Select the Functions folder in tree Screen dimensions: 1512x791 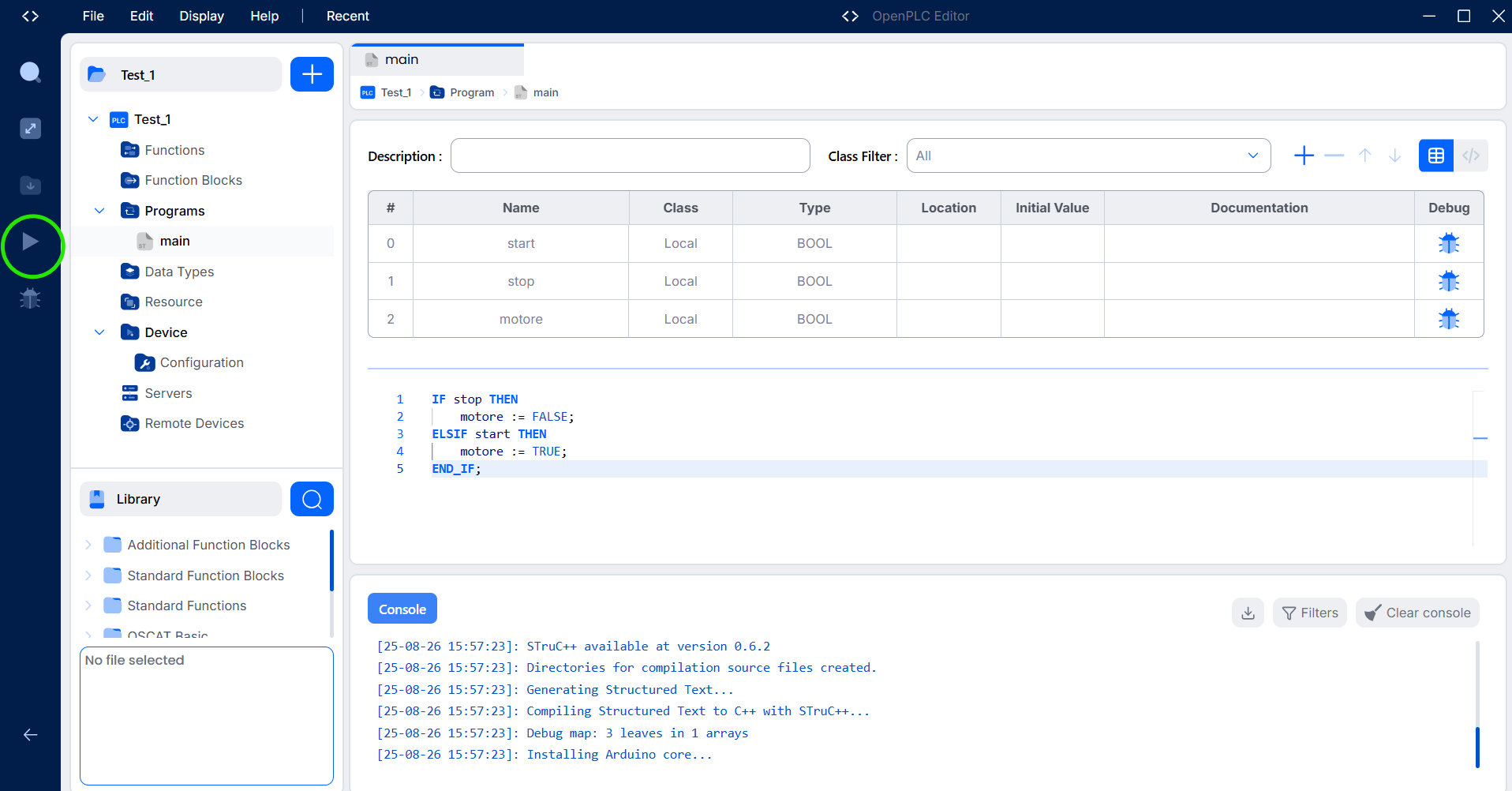point(174,150)
